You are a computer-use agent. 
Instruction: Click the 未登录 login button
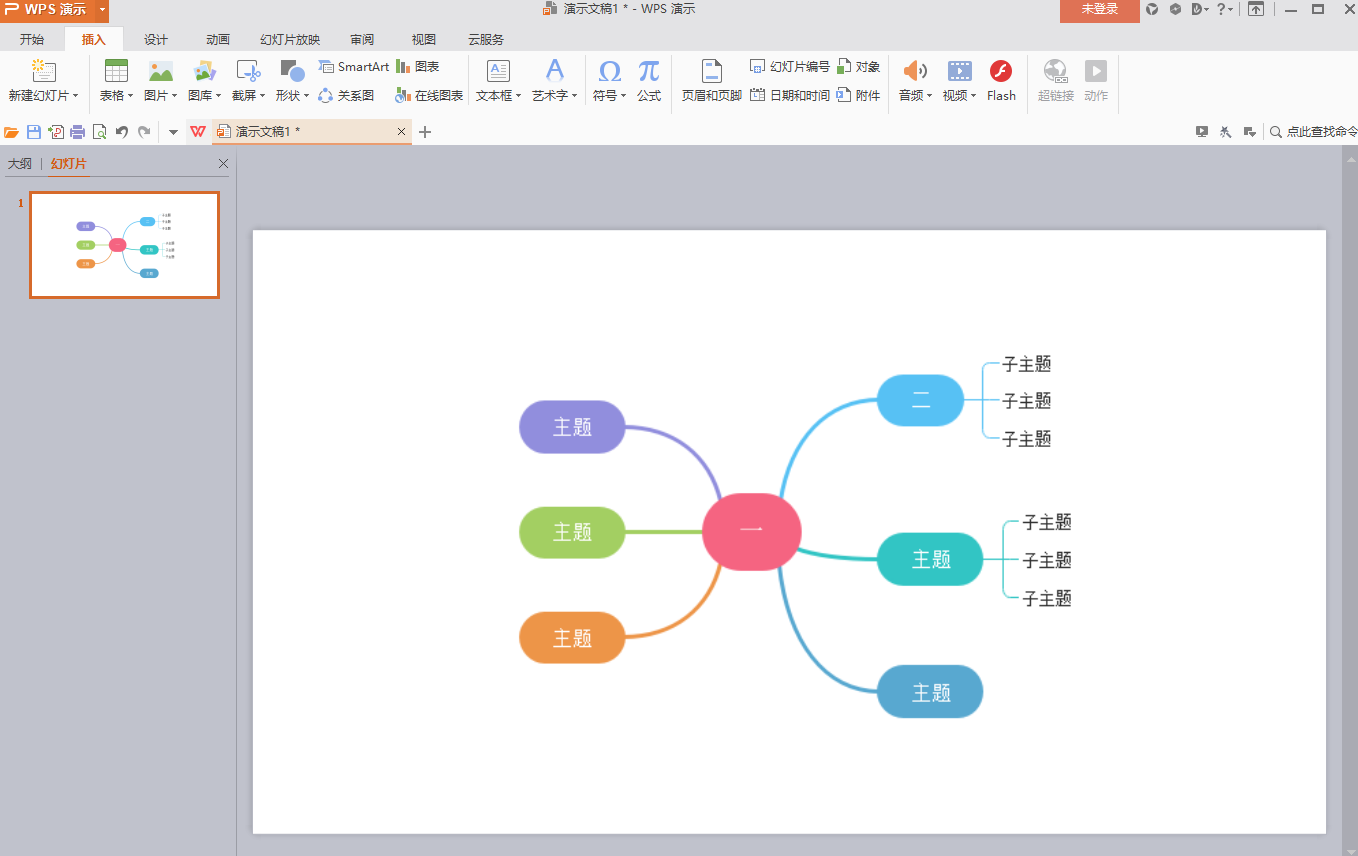[1100, 10]
